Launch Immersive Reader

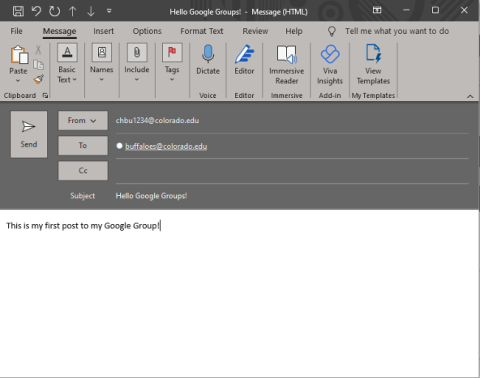point(287,65)
